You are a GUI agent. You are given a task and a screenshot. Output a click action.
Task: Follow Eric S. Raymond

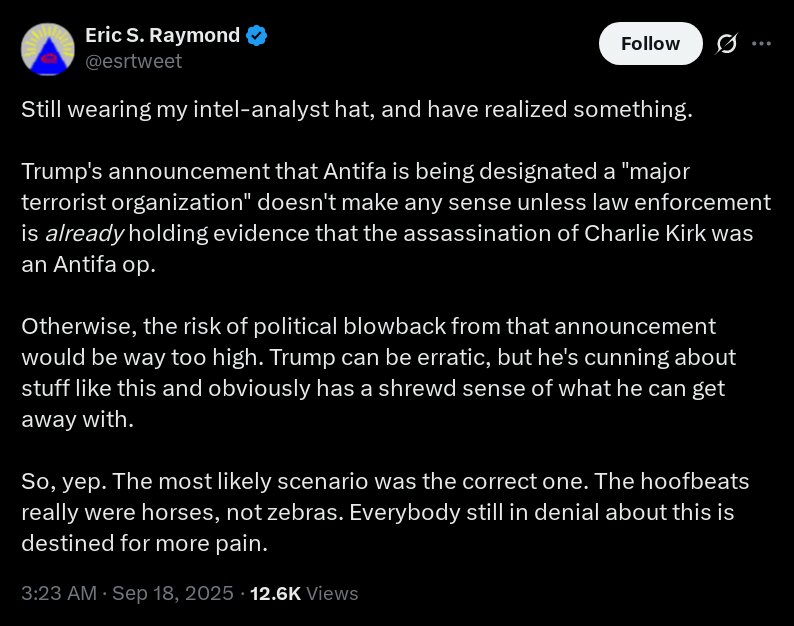650,44
